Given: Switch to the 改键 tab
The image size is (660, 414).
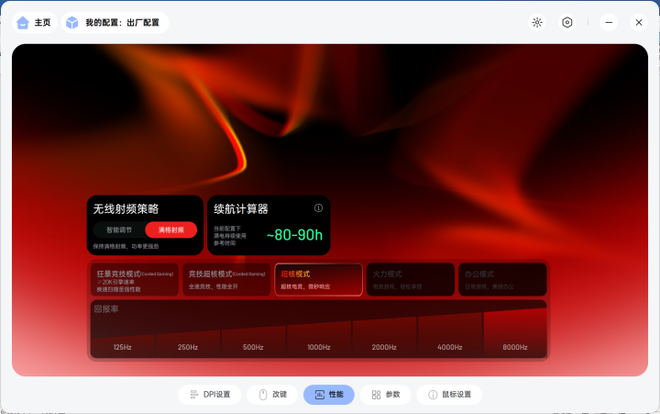Looking at the screenshot, I should click(x=272, y=395).
